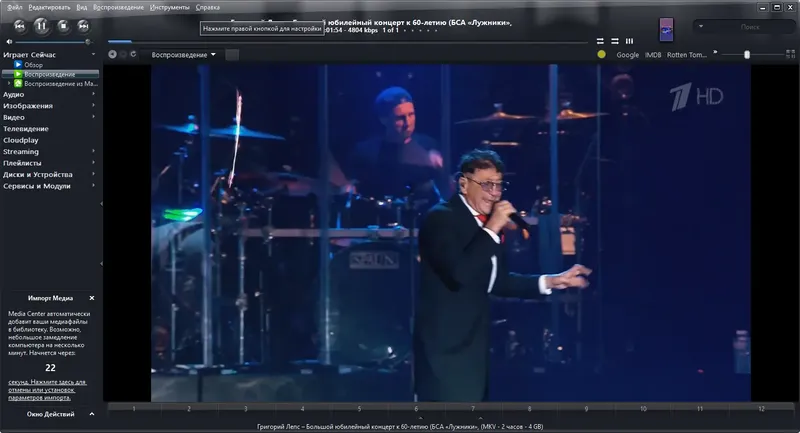This screenshot has height=433, width=800.
Task: Click the small arrow before size slider
Action: click(715, 52)
